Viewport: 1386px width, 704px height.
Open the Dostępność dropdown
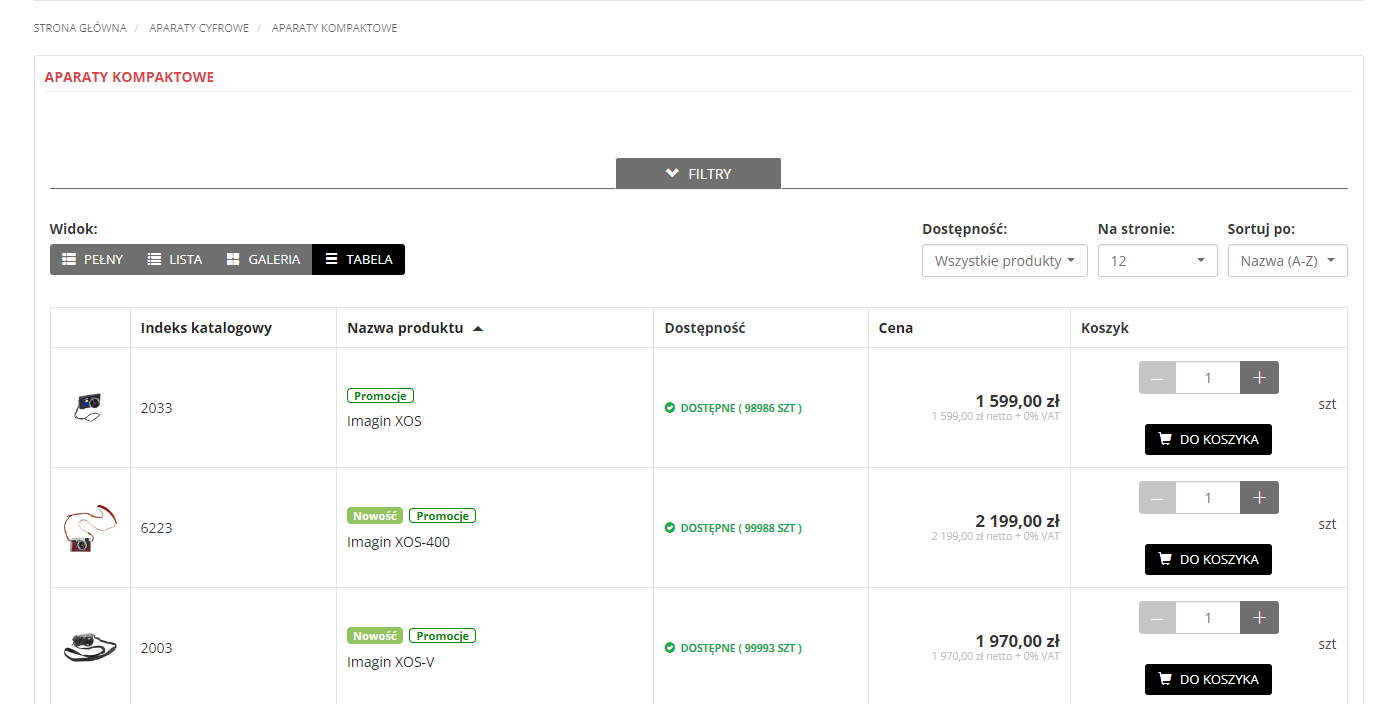tap(1004, 260)
